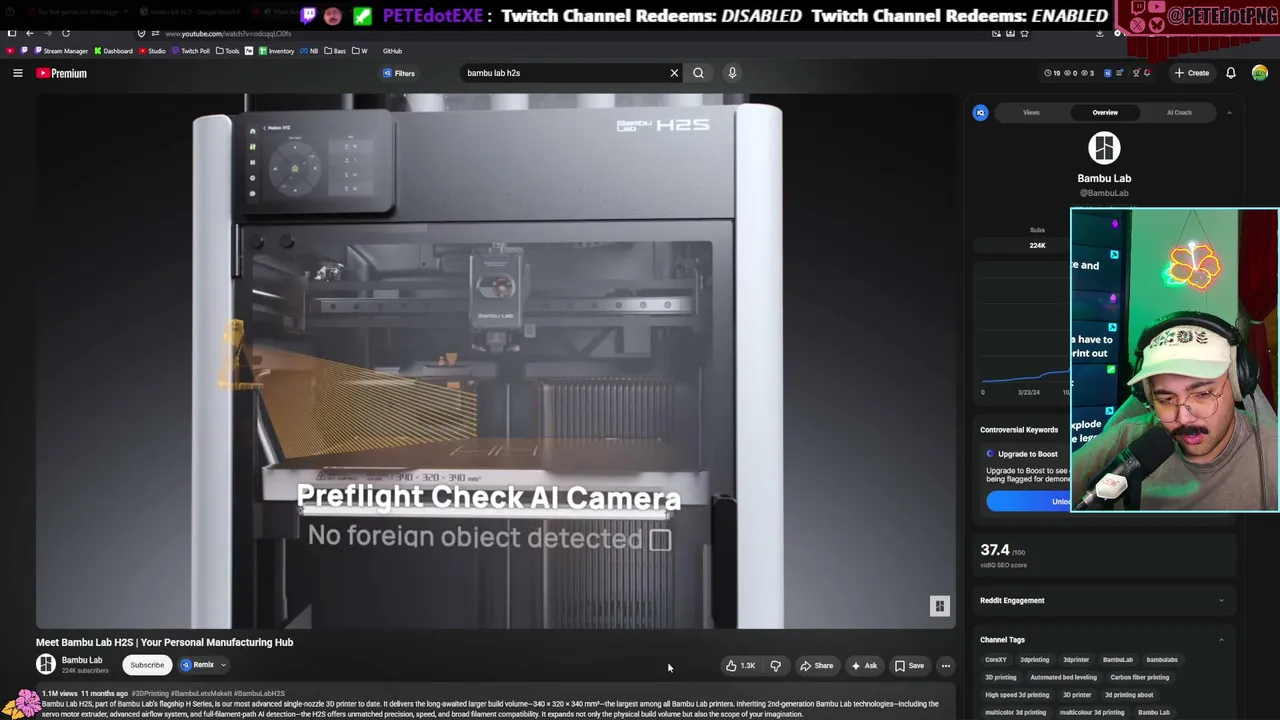The width and height of the screenshot is (1280, 720).
Task: Open the Twitch Poll bookmark
Action: coord(191,51)
